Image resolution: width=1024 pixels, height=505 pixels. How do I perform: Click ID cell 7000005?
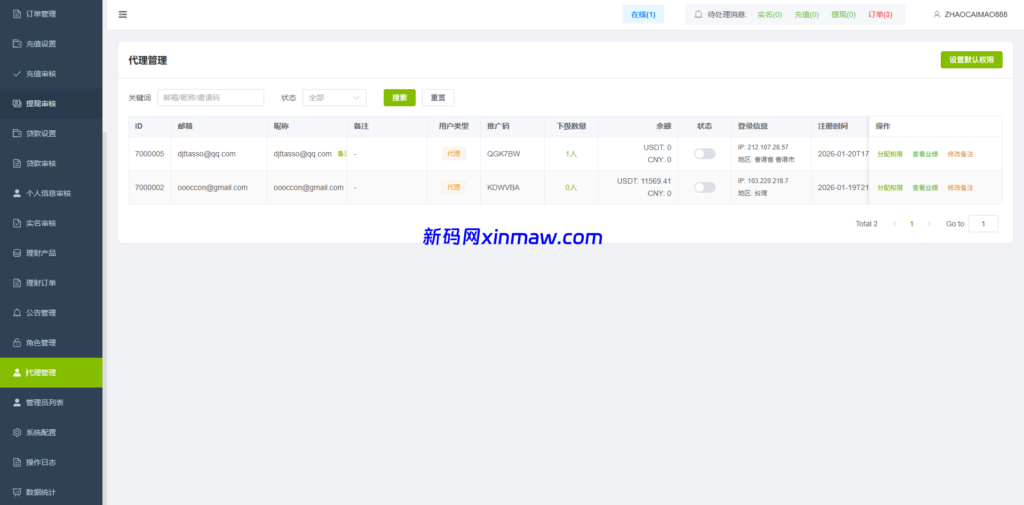pyautogui.click(x=150, y=154)
